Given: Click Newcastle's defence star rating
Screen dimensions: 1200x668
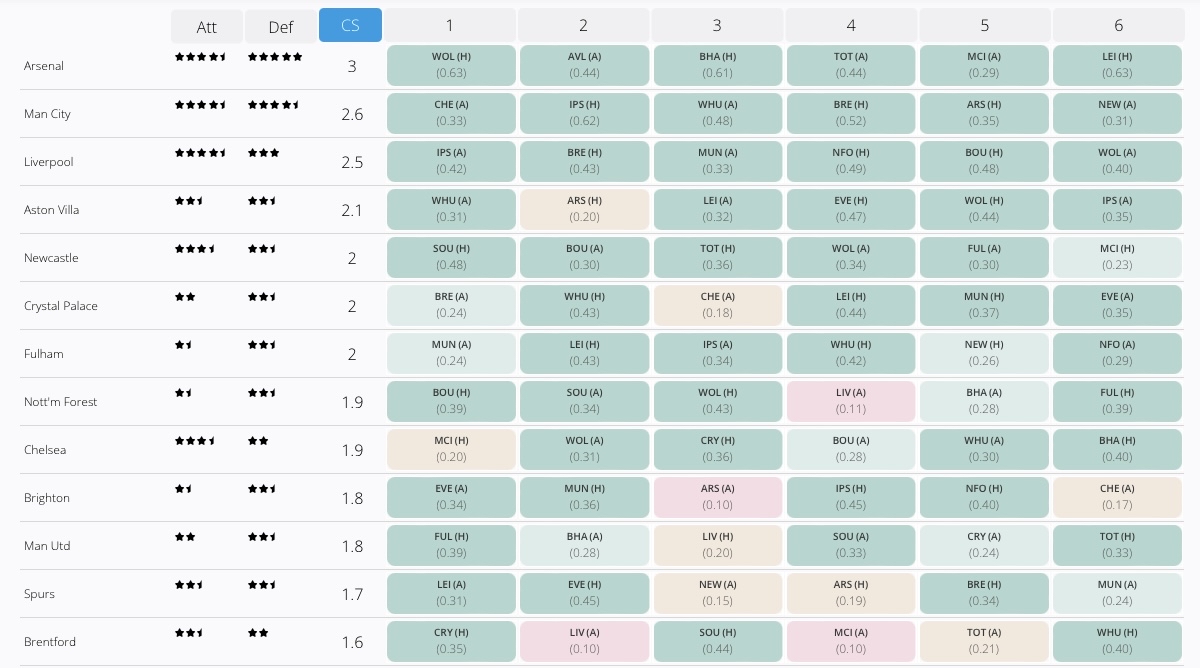Looking at the screenshot, I should click(x=262, y=249).
